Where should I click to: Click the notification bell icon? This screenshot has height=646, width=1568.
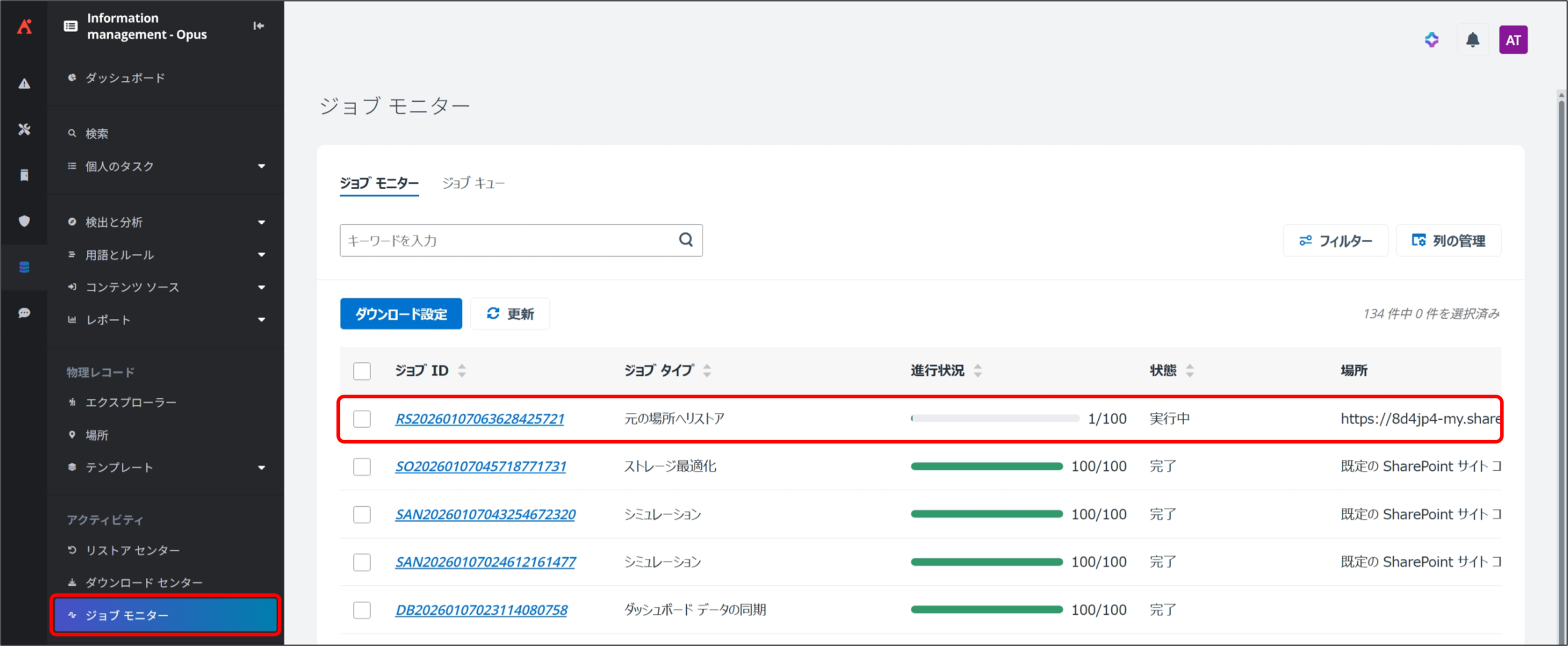1472,40
